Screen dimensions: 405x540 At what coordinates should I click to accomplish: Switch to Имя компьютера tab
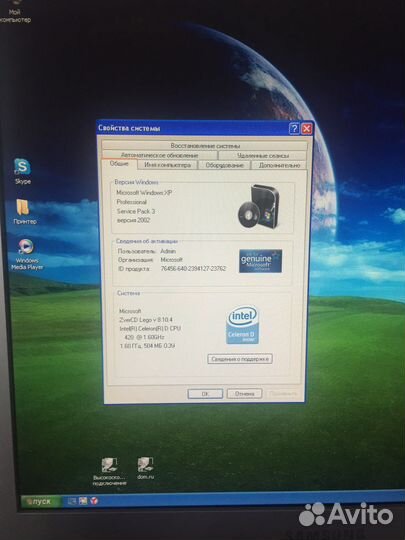point(167,165)
